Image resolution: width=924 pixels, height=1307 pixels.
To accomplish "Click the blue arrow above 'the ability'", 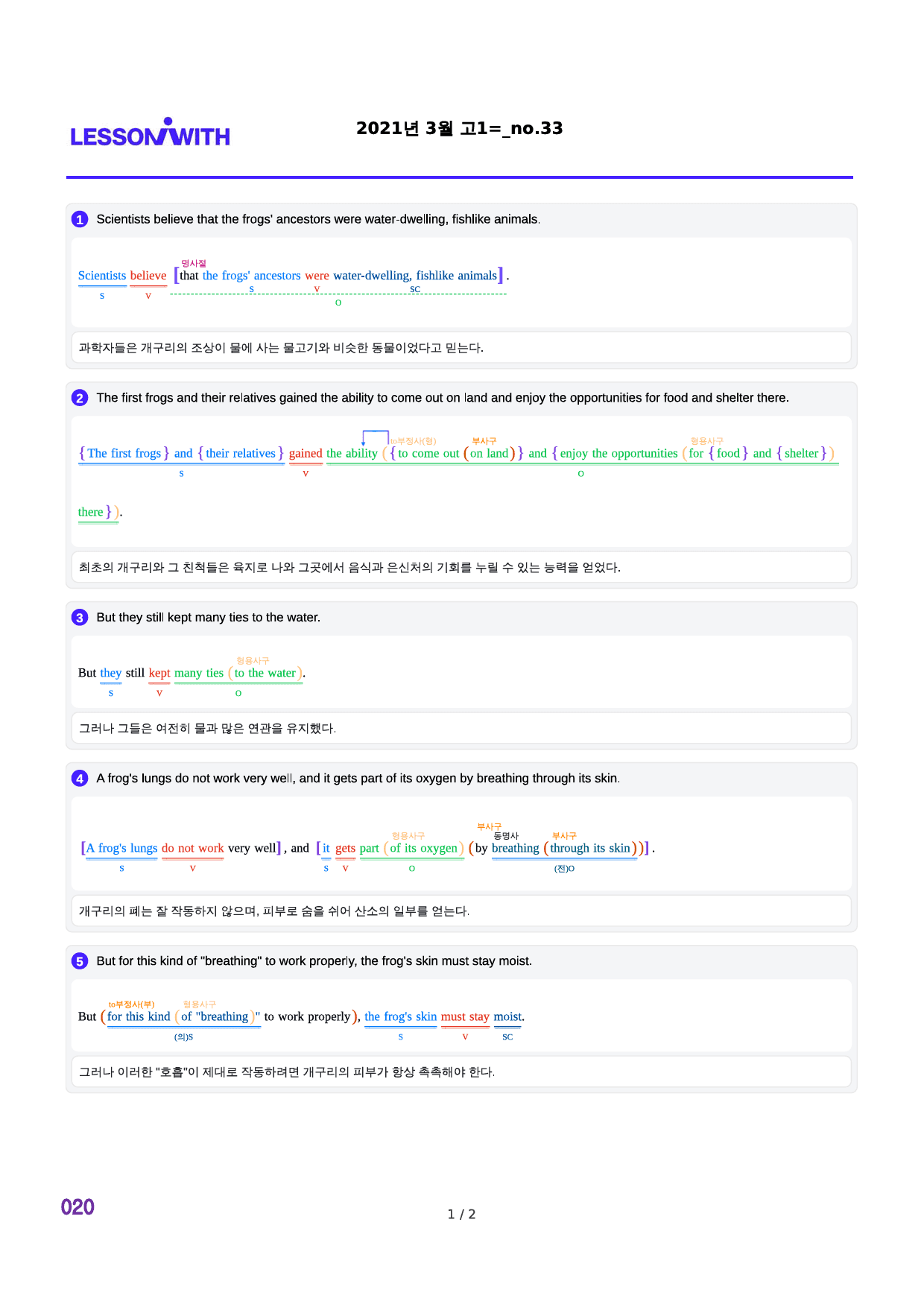I will pyautogui.click(x=375, y=437).
